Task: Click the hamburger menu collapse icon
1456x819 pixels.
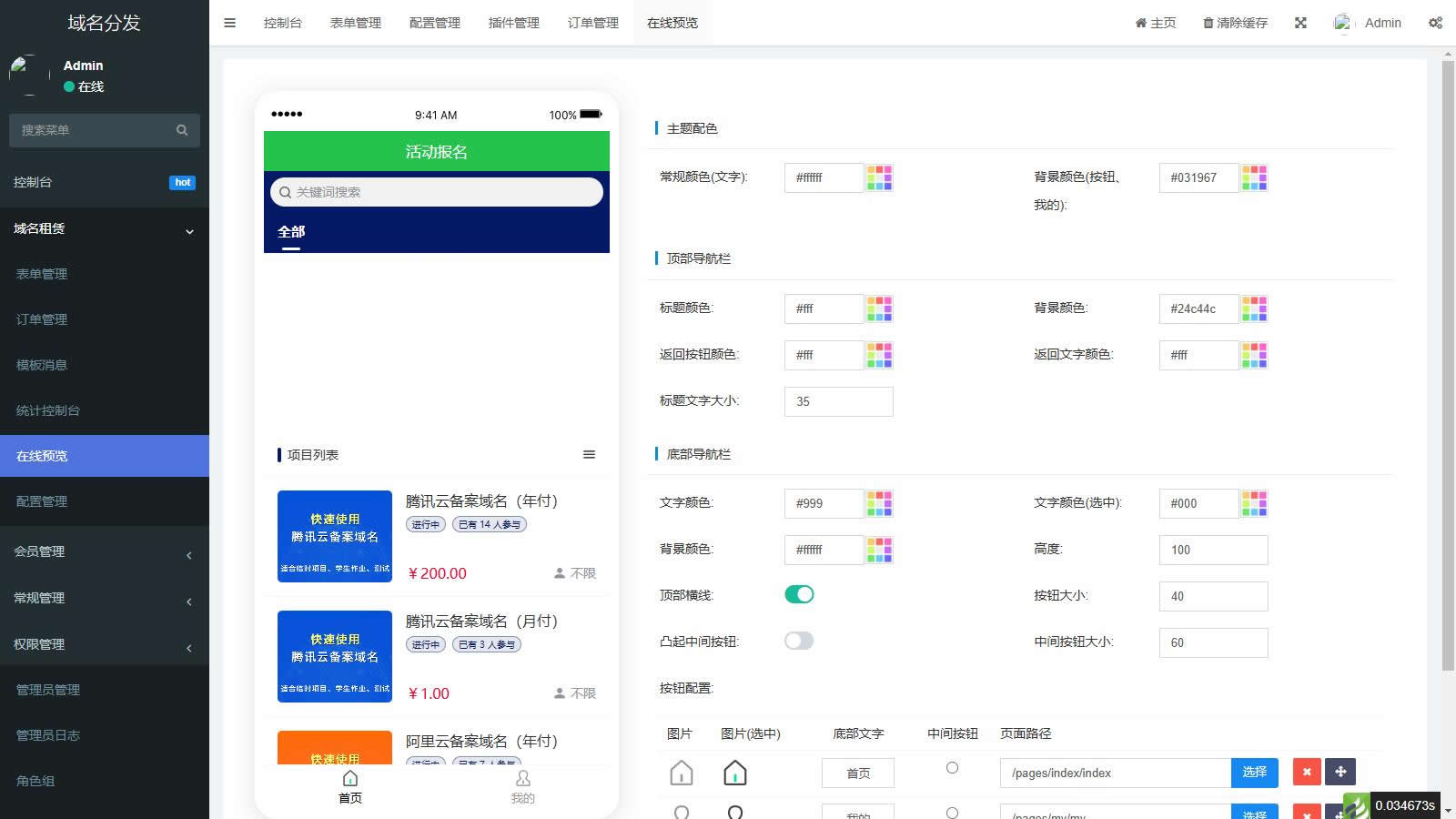Action: (x=229, y=23)
